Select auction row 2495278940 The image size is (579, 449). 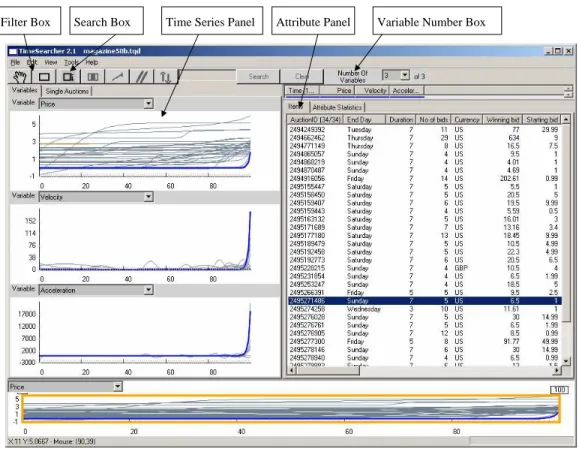[x=424, y=357]
